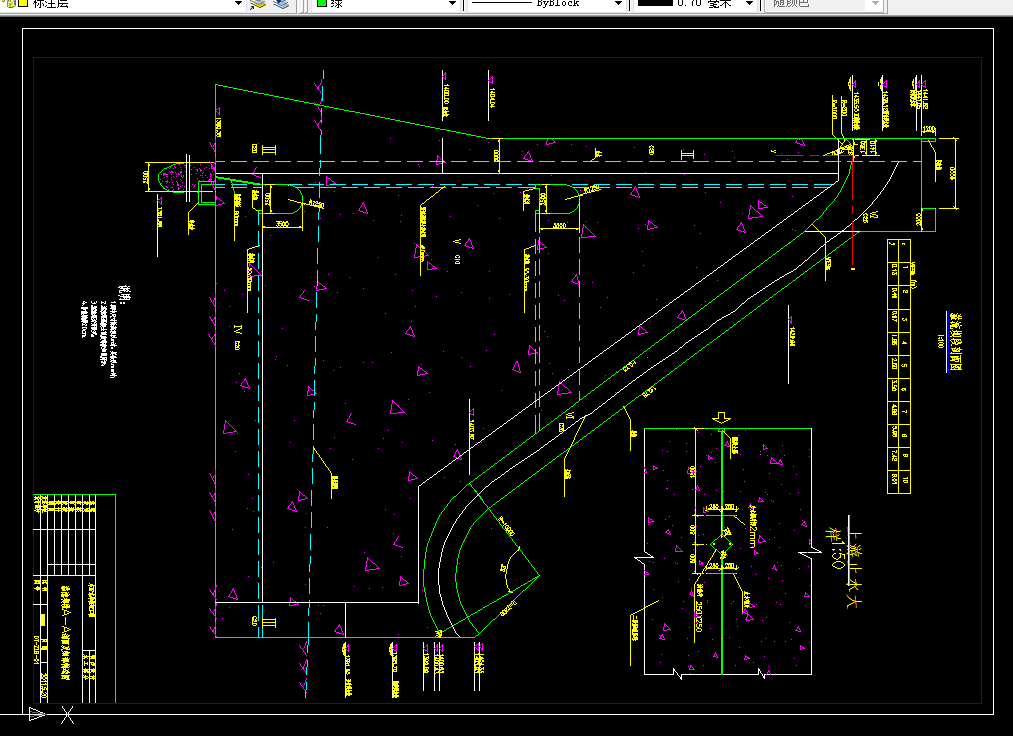Image resolution: width=1013 pixels, height=736 pixels.
Task: Select the 溢流坝段剖面图 drawing title text
Action: 956,342
